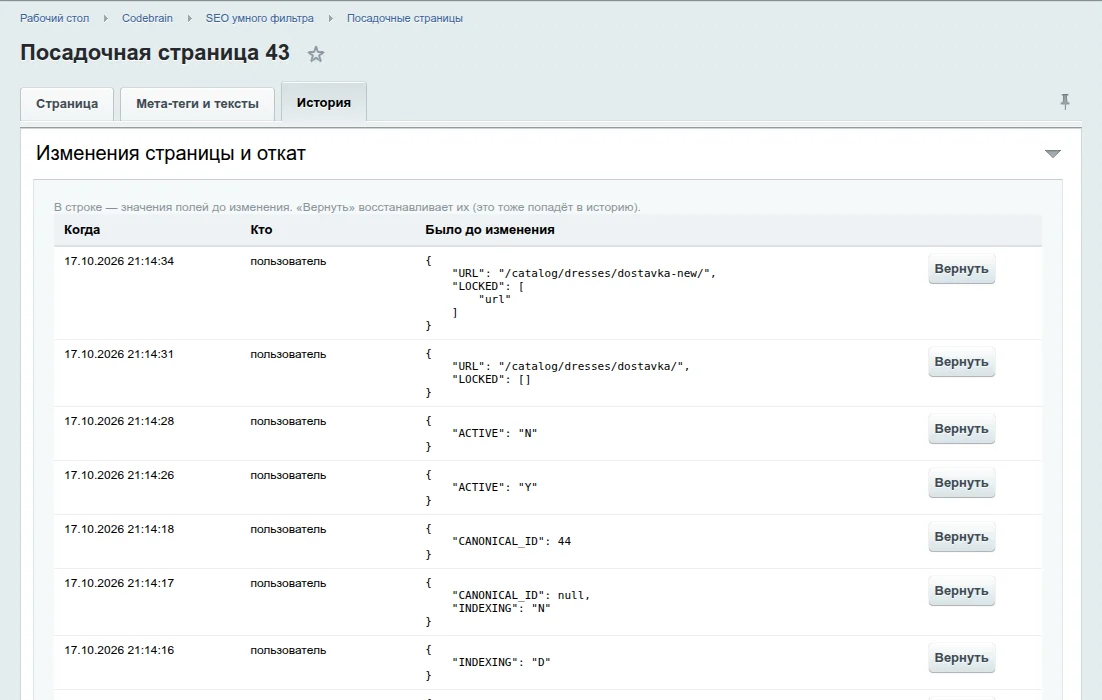Select timestamp '17.10.2026 21:14:16'
Viewport: 1102px width, 700px height.
tap(119, 650)
